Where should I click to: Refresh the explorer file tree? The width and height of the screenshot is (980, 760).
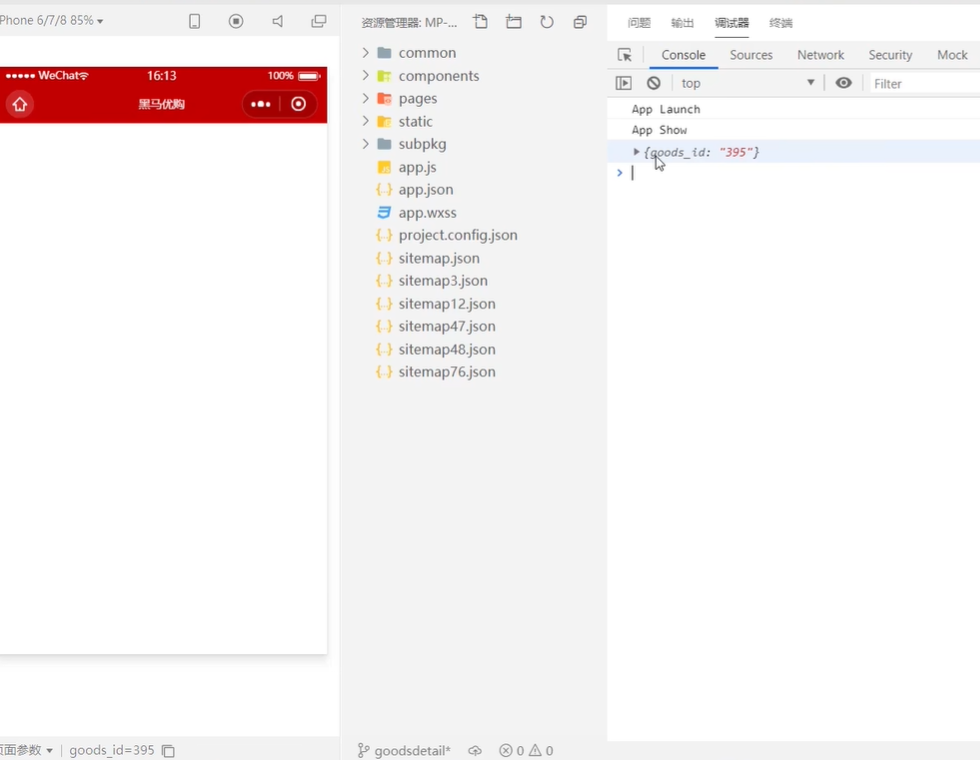[547, 22]
